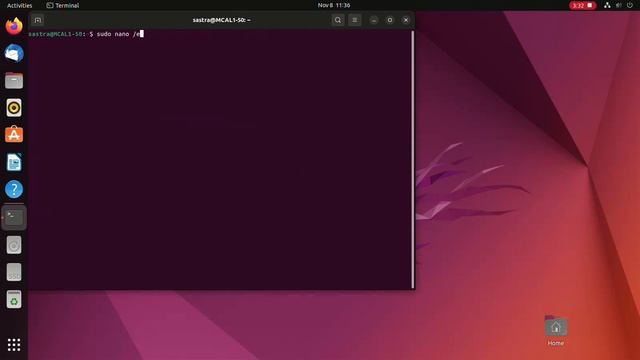The height and width of the screenshot is (360, 640).
Task: Select the Terminal icon in dock
Action: point(14,217)
